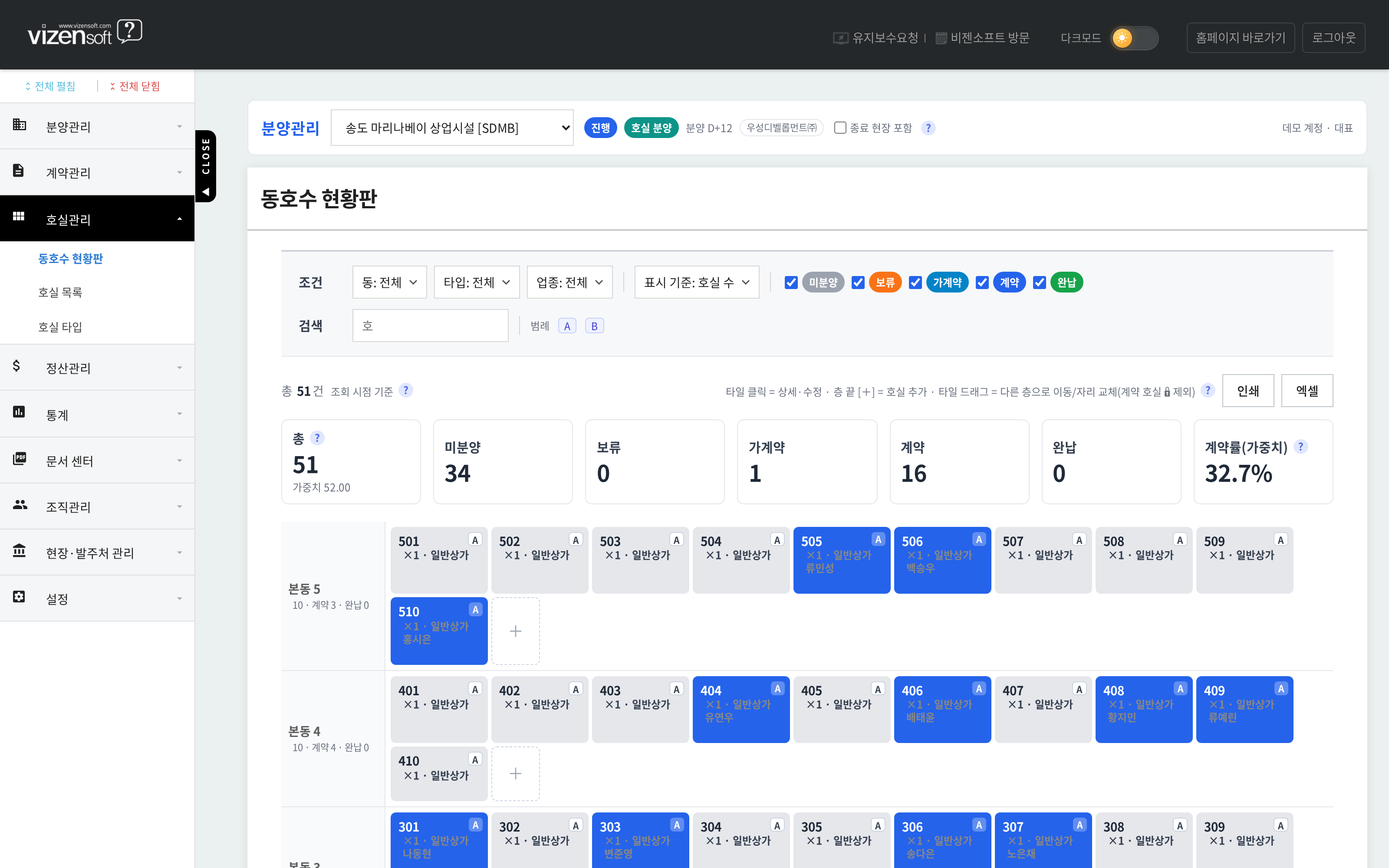The height and width of the screenshot is (868, 1389).
Task: Click the 호실 분양 green badge
Action: [x=651, y=128]
